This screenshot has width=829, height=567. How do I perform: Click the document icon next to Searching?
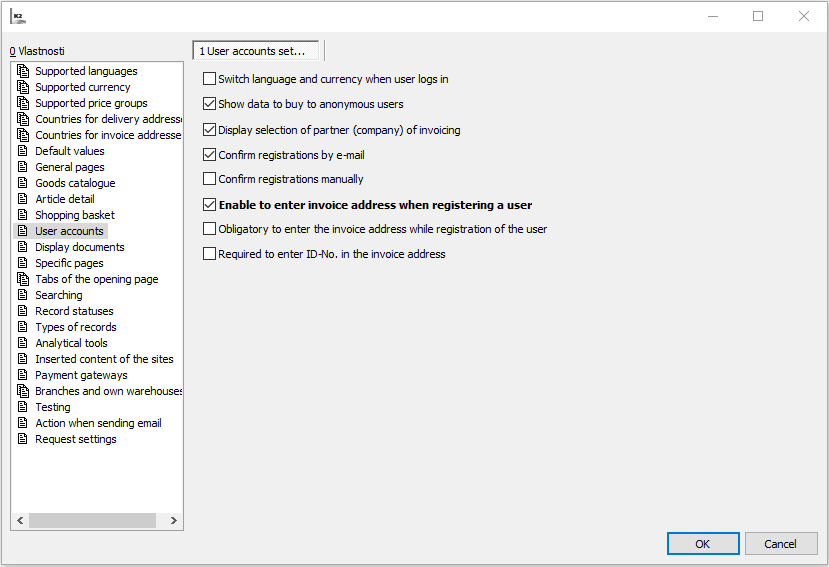(x=23, y=295)
